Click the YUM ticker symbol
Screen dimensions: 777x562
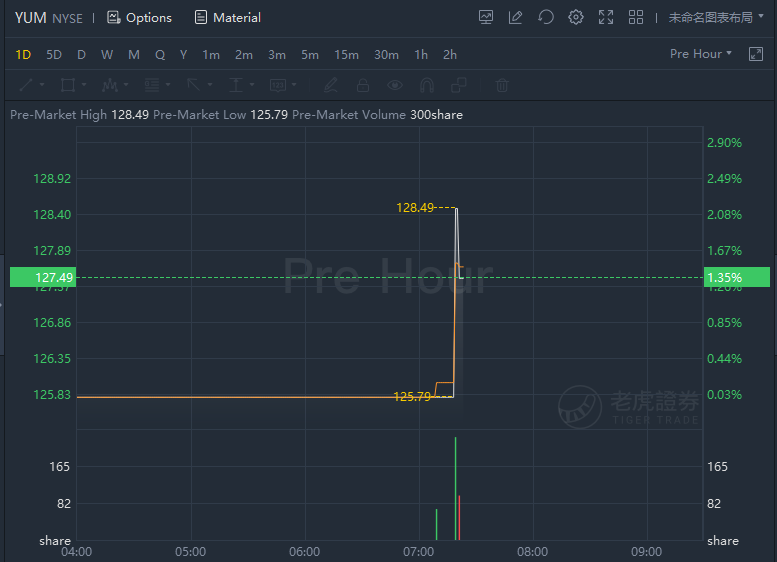point(31,18)
